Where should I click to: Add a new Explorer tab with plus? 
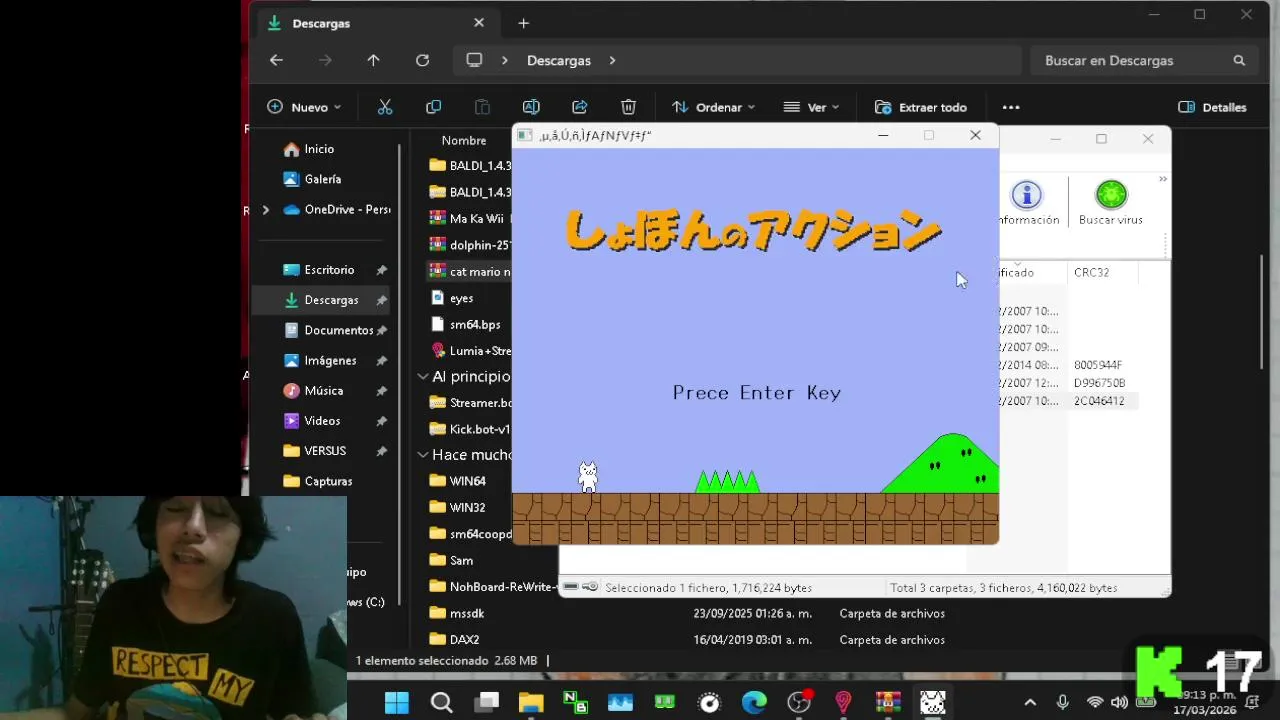click(523, 23)
